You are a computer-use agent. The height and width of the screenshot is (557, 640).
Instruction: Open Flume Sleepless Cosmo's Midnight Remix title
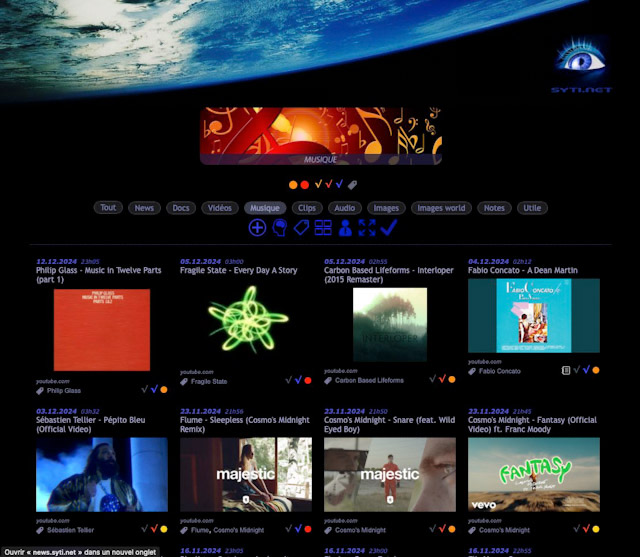click(x=245, y=424)
